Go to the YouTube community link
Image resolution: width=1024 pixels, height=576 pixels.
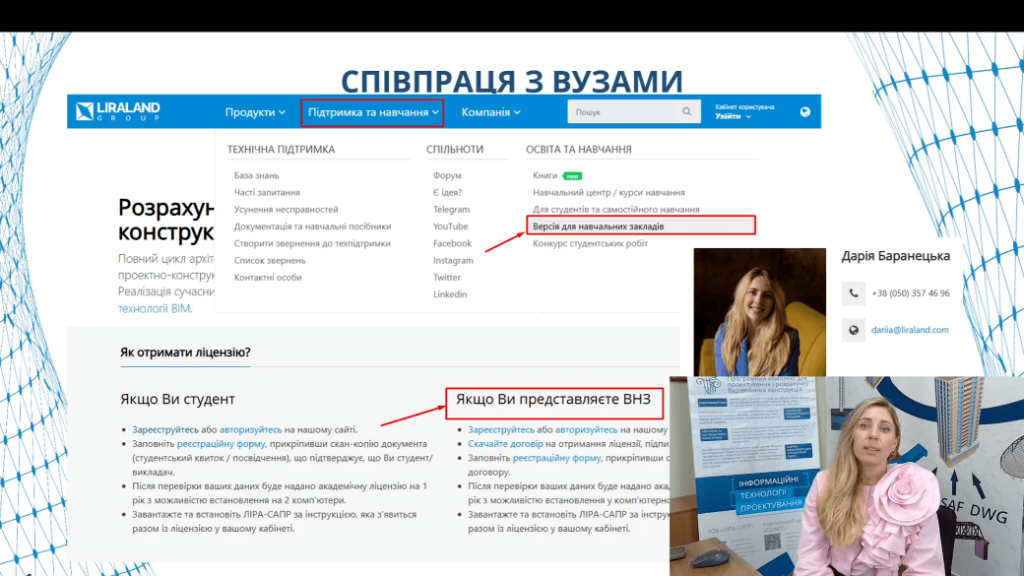click(x=451, y=227)
